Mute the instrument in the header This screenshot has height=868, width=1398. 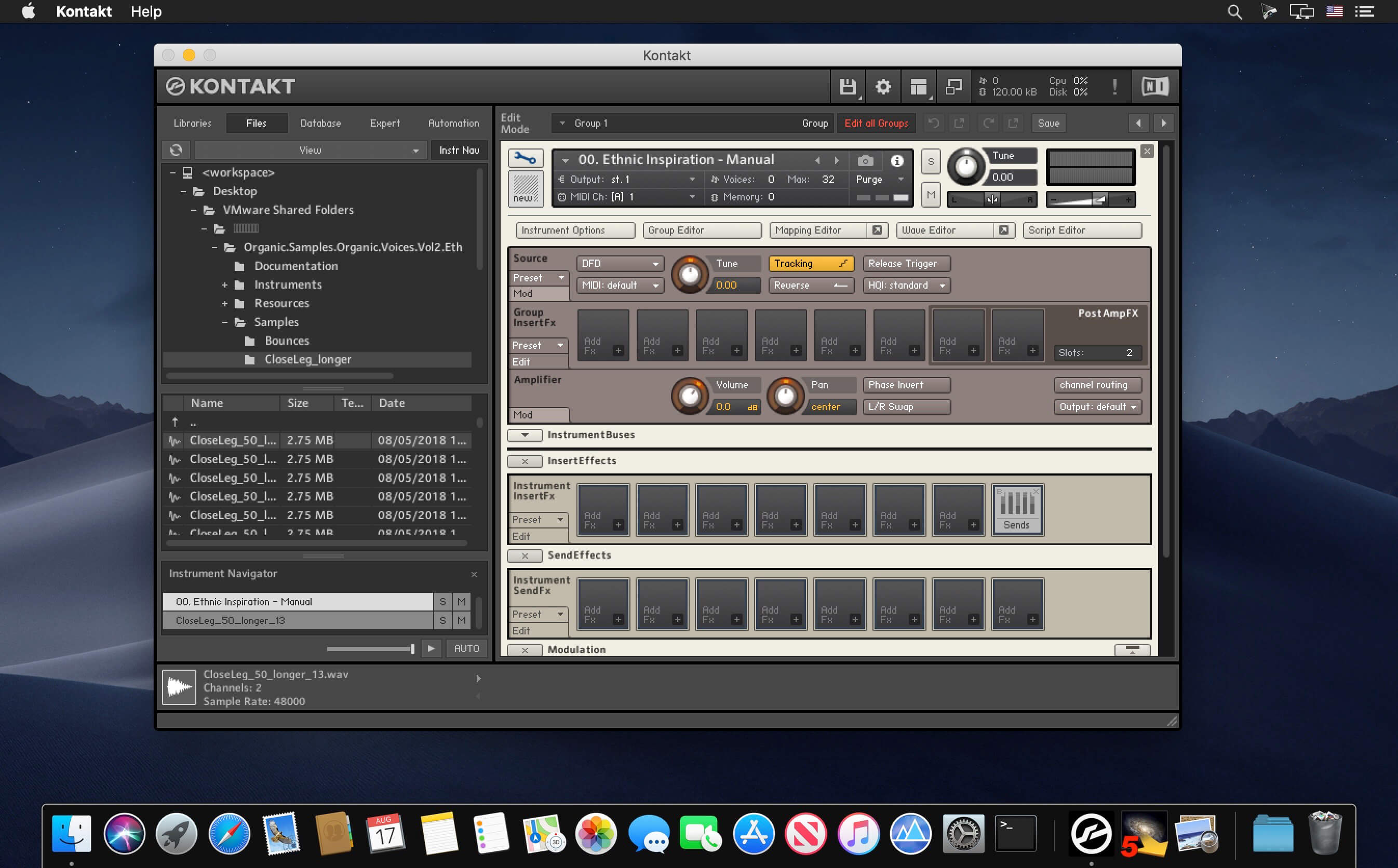pyautogui.click(x=931, y=195)
